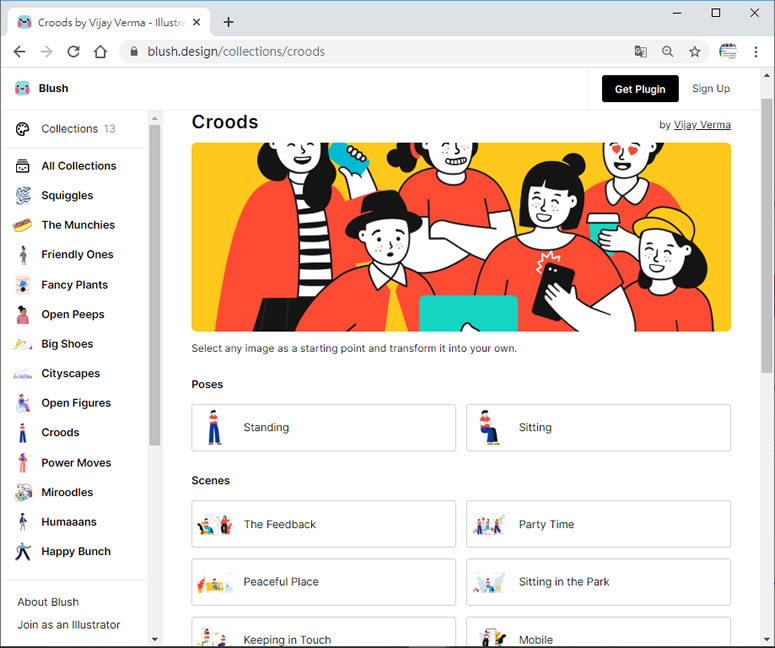Open the Peaceful Place scene card
Screen dimensions: 775x648
tap(324, 582)
